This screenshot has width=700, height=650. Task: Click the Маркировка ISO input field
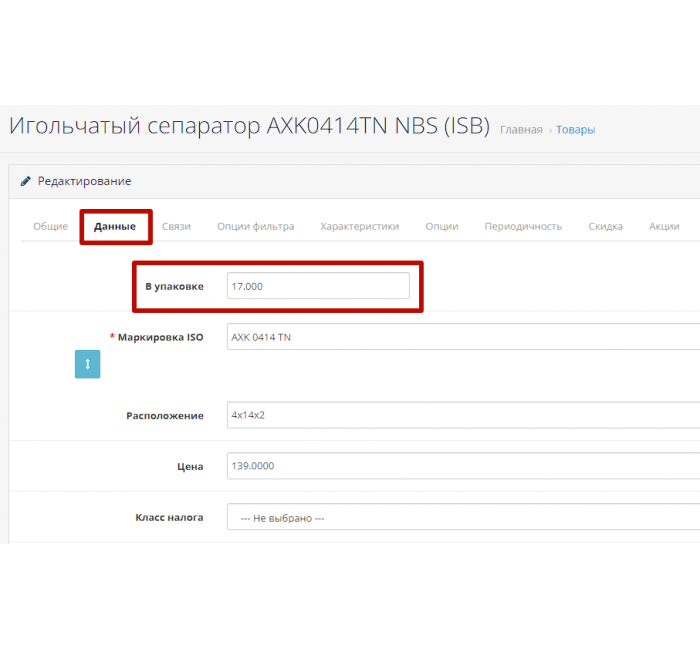pos(463,337)
